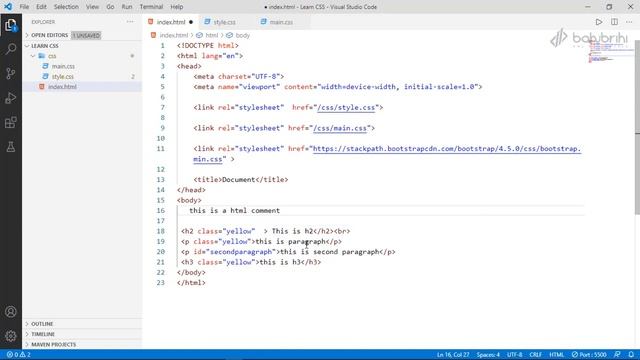Click the unsaved dot on index.html tab

pyautogui.click(x=191, y=22)
